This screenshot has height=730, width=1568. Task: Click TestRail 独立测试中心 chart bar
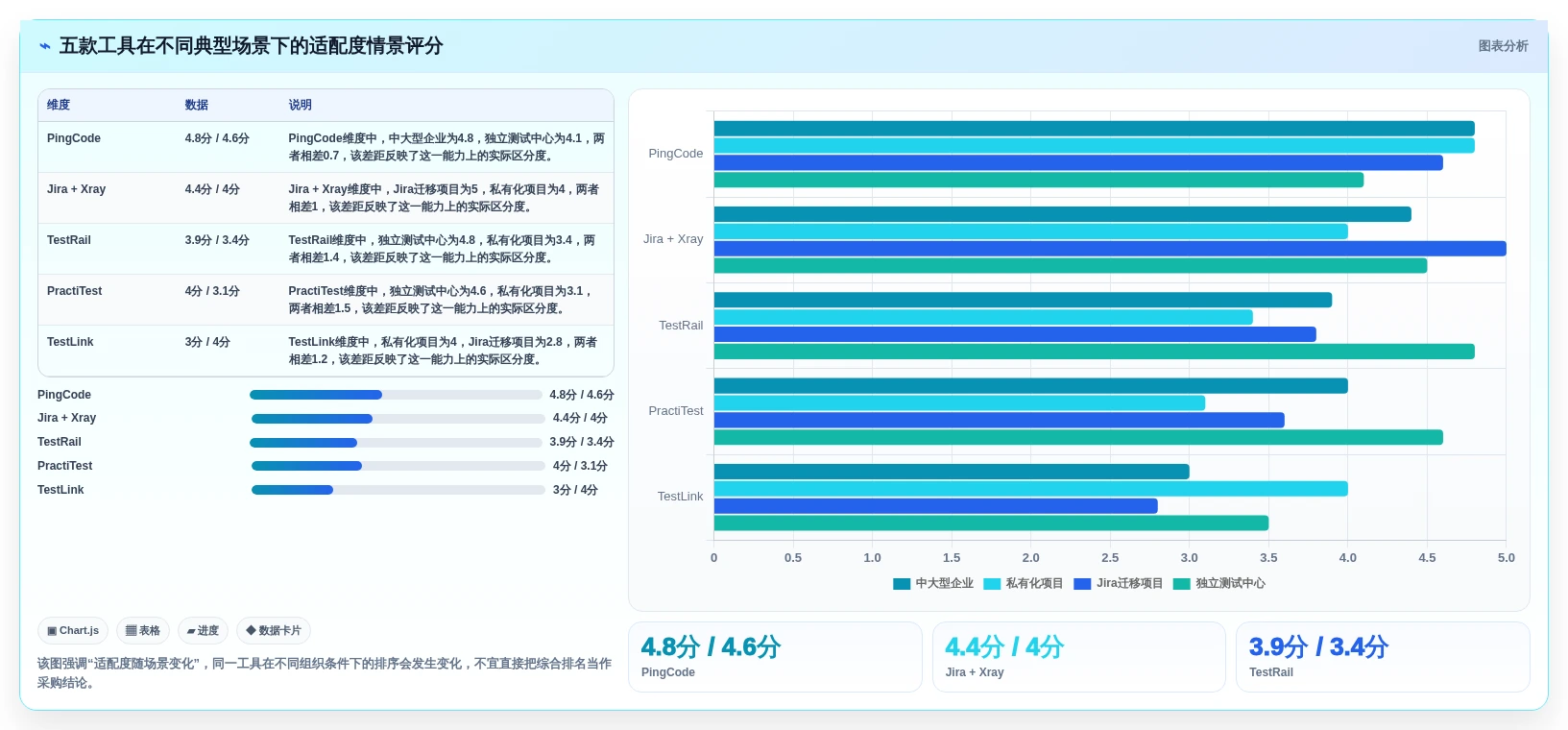pyautogui.click(x=1095, y=352)
